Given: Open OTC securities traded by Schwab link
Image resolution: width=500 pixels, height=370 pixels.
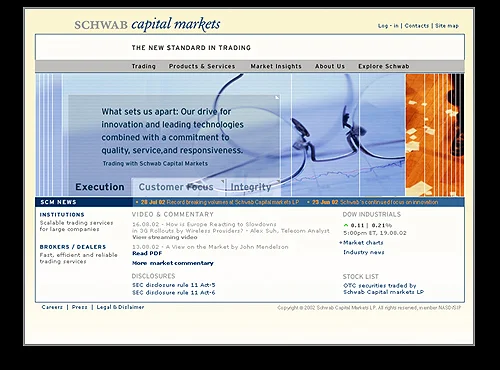Looking at the screenshot, I should (x=383, y=289).
